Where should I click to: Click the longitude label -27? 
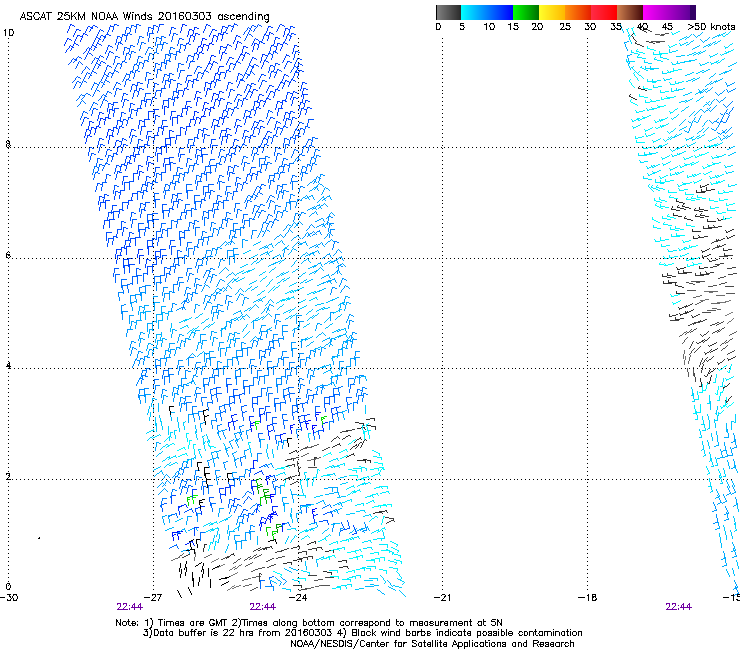click(153, 598)
